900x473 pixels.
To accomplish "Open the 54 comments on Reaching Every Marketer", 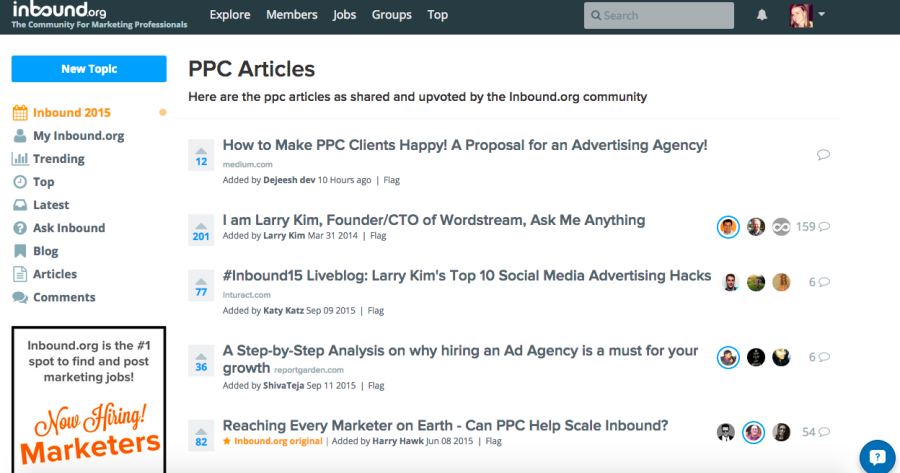I will coord(816,432).
